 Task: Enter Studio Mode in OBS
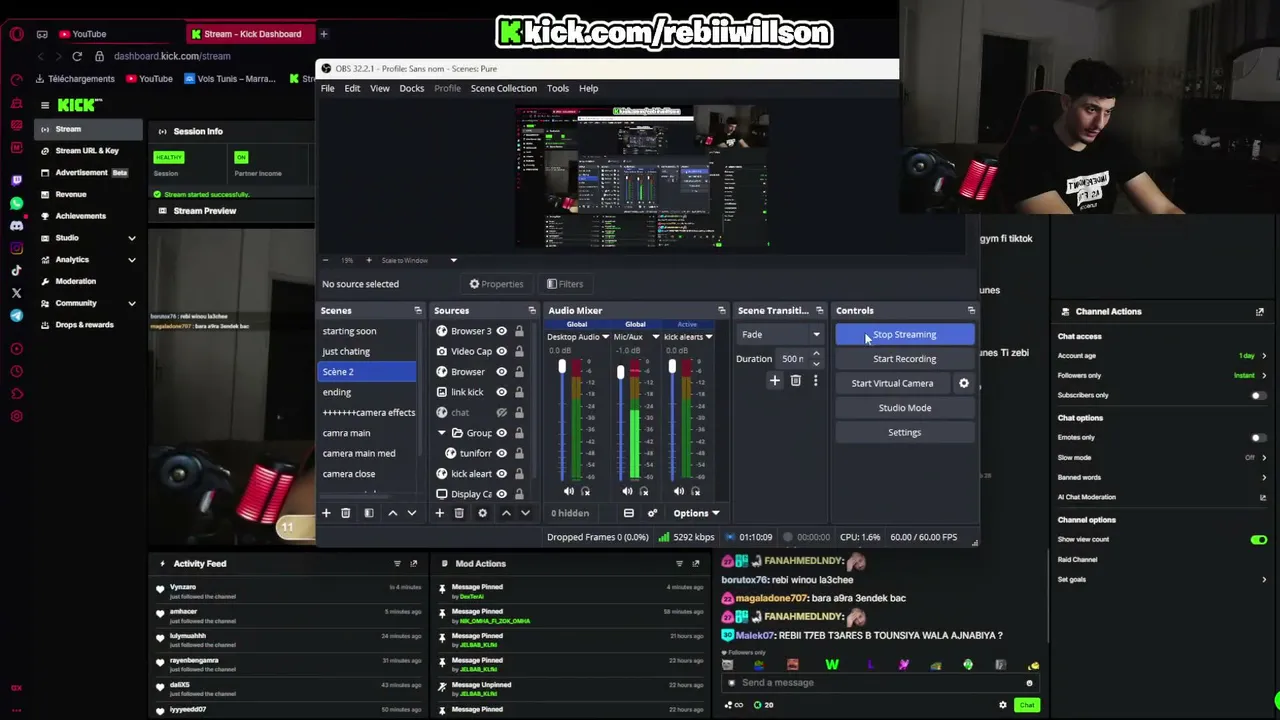[904, 408]
